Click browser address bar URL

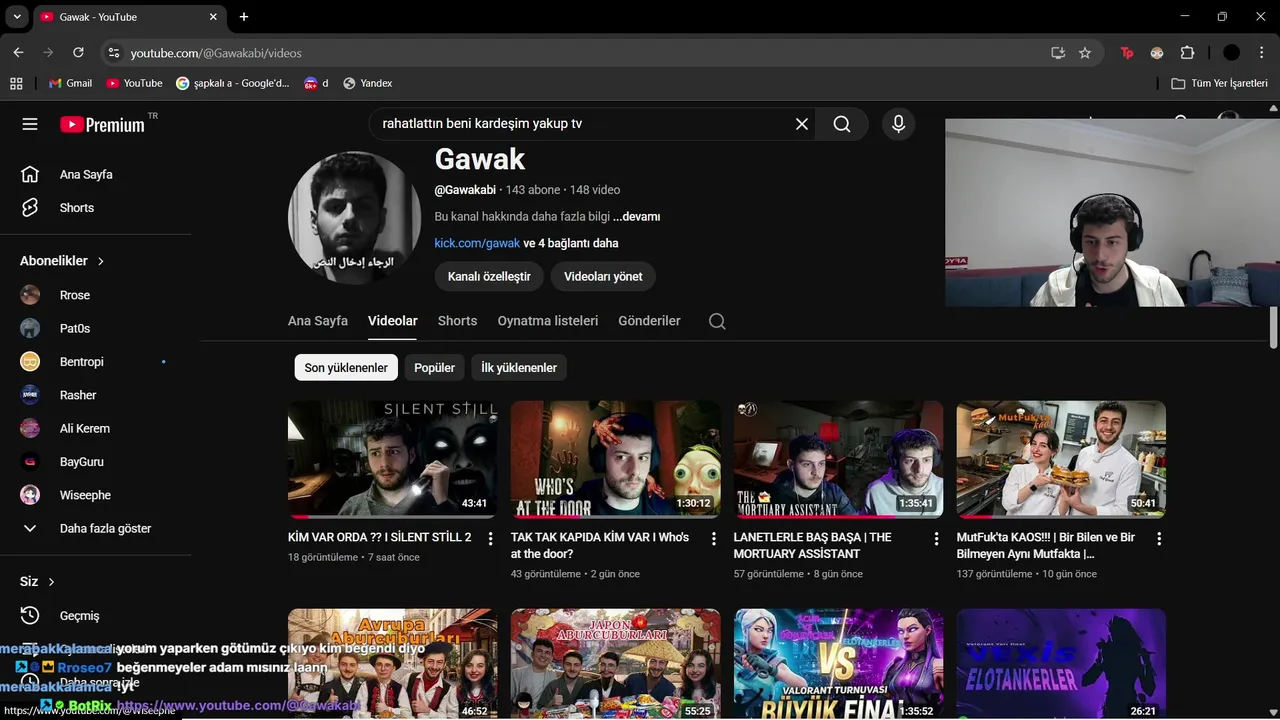pyautogui.click(x=216, y=53)
